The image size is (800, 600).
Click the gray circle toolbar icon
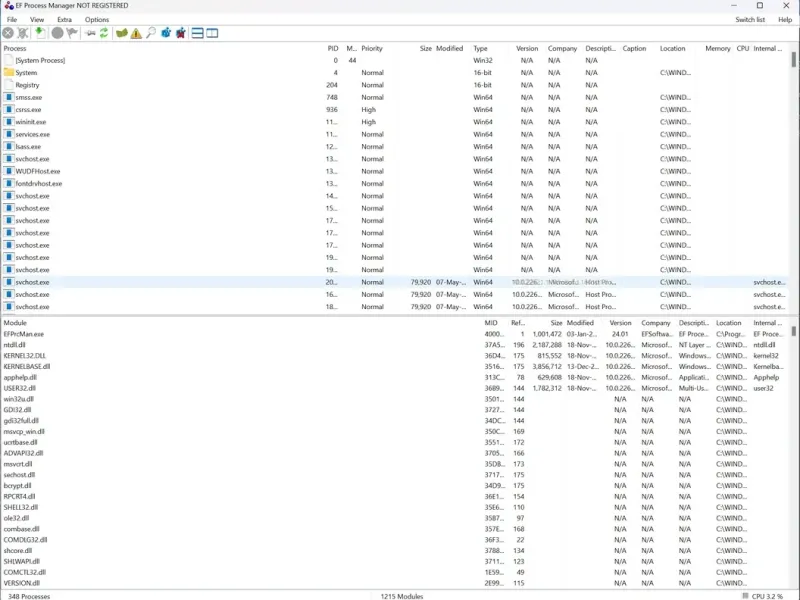(x=58, y=33)
